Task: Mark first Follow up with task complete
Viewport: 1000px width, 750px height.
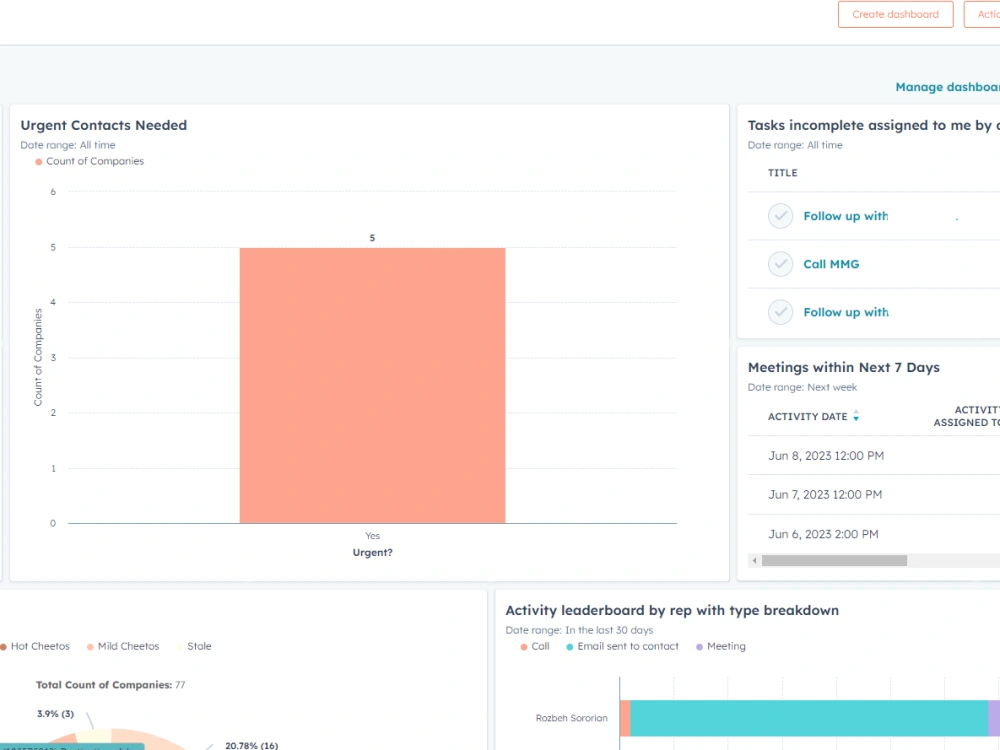Action: click(x=780, y=216)
